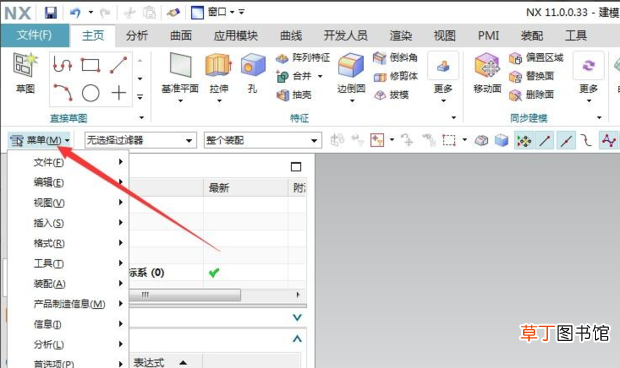Open the Entire Assembly (整个装配) scope dropdown
Viewport: 620px width, 368px height.
tap(263, 140)
